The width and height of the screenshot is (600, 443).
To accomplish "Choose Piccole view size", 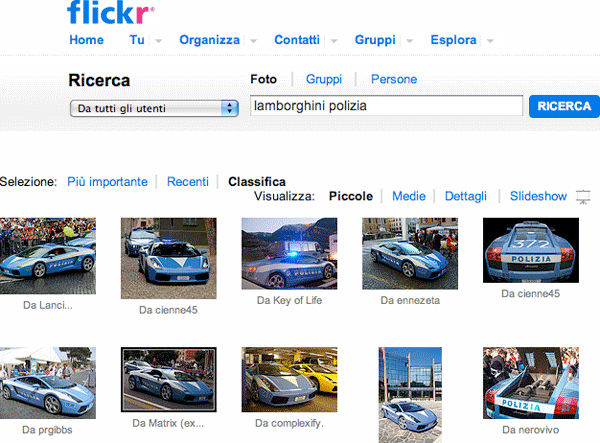I will tap(351, 196).
